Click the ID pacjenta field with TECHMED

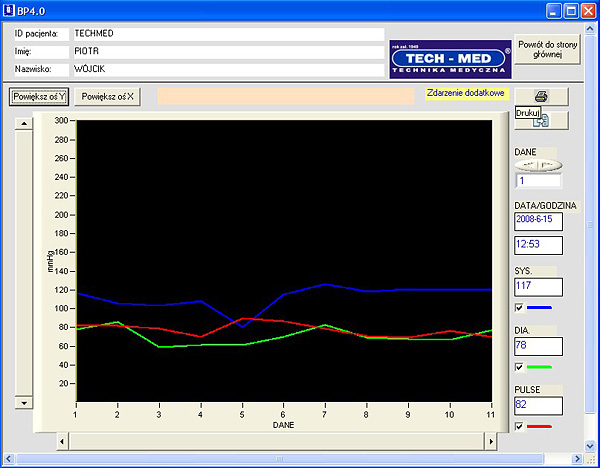click(229, 34)
